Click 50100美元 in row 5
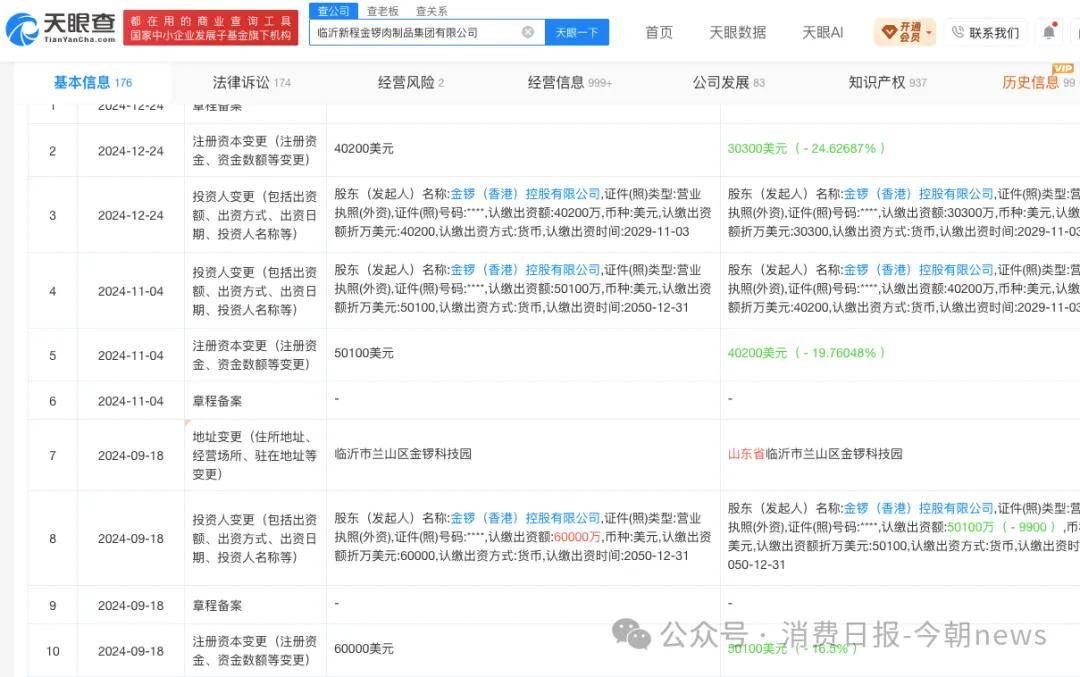The width and height of the screenshot is (1080, 677). click(x=364, y=353)
